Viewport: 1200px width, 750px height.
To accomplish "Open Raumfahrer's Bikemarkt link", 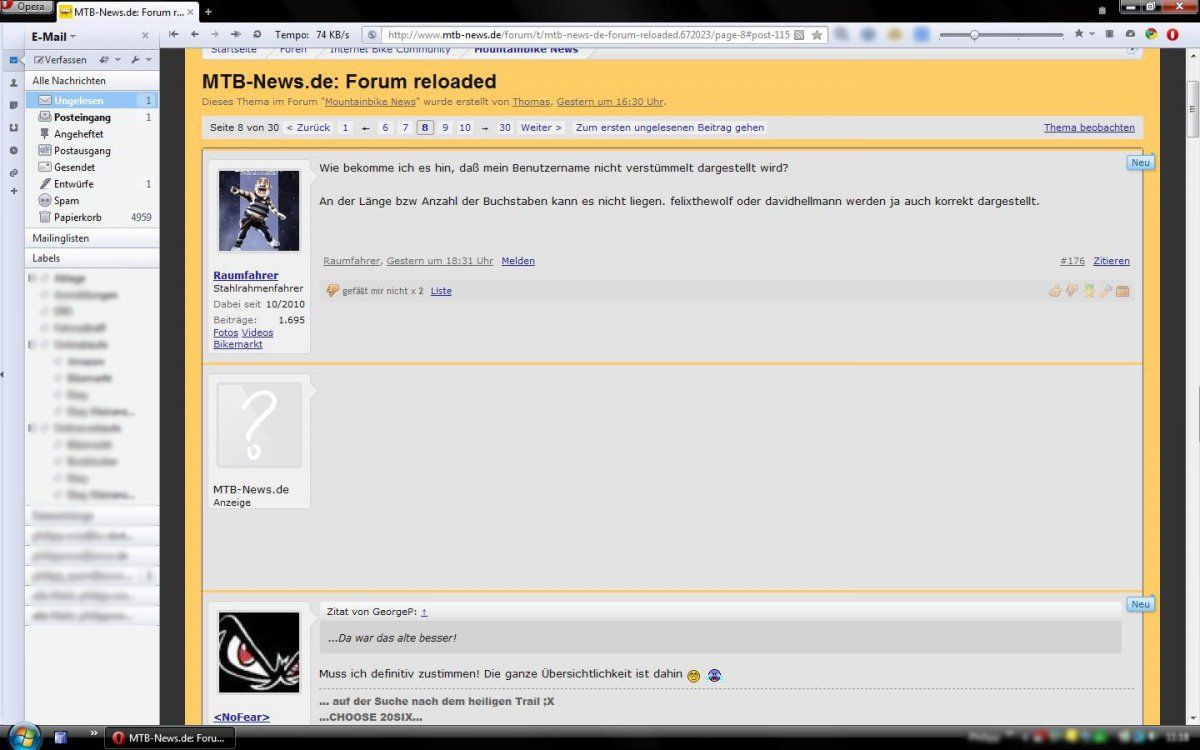I will tap(238, 344).
